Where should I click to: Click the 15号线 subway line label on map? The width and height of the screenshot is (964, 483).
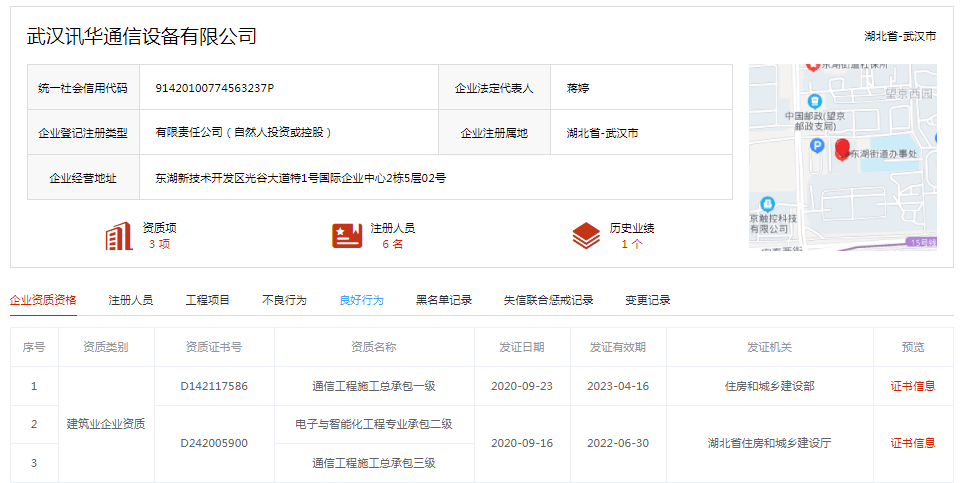[x=922, y=242]
